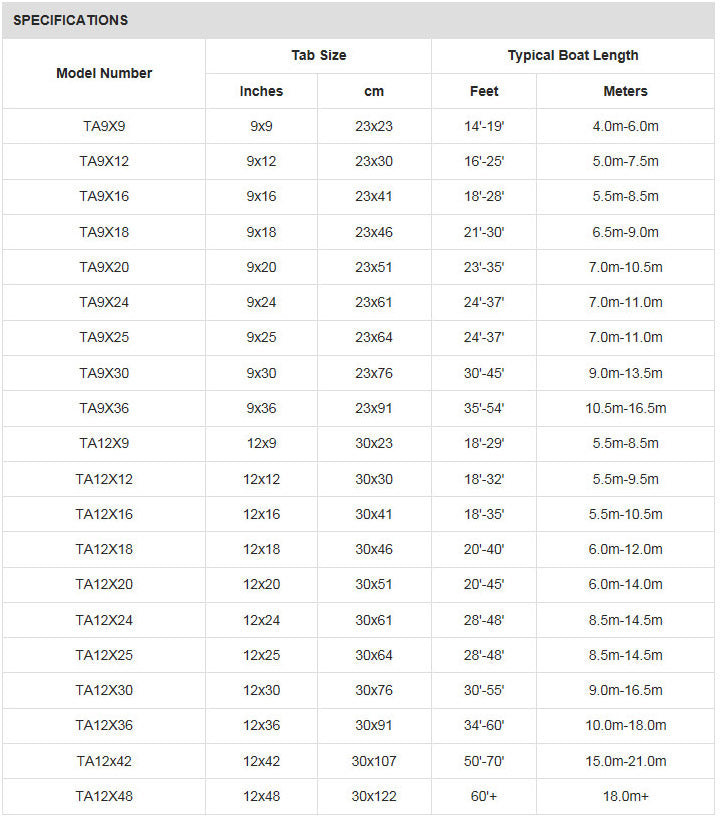Click the SPECIFICATIONS section header
Viewport: 720px width, 816px height.
71,20
